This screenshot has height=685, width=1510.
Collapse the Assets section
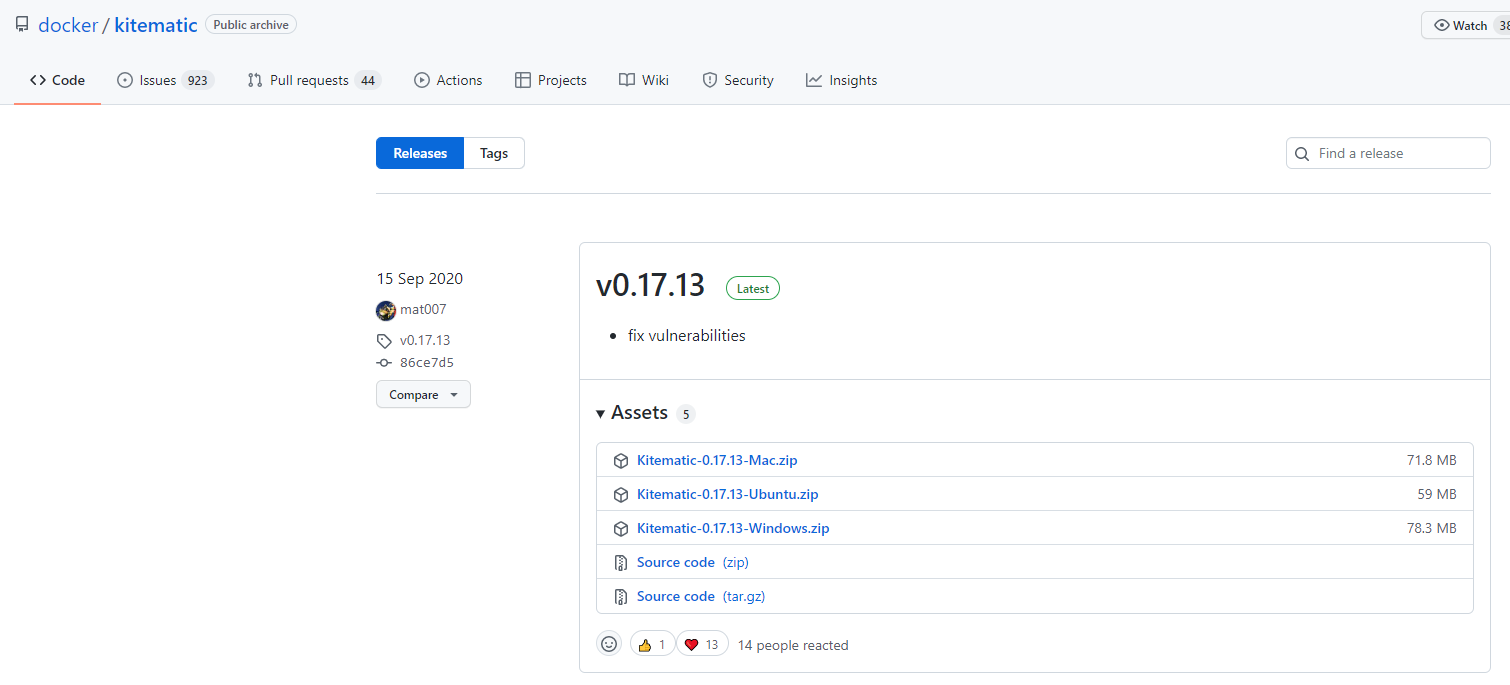632,412
